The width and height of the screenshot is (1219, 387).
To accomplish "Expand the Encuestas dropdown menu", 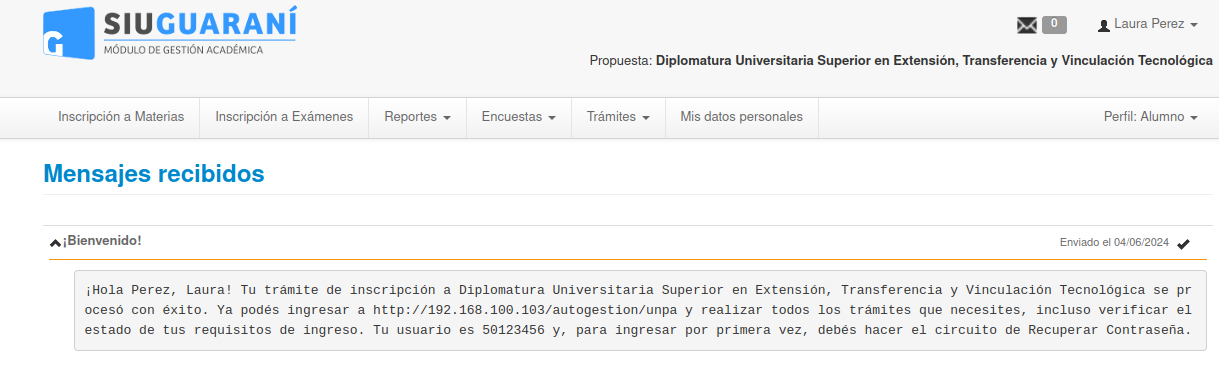I will click(x=518, y=117).
